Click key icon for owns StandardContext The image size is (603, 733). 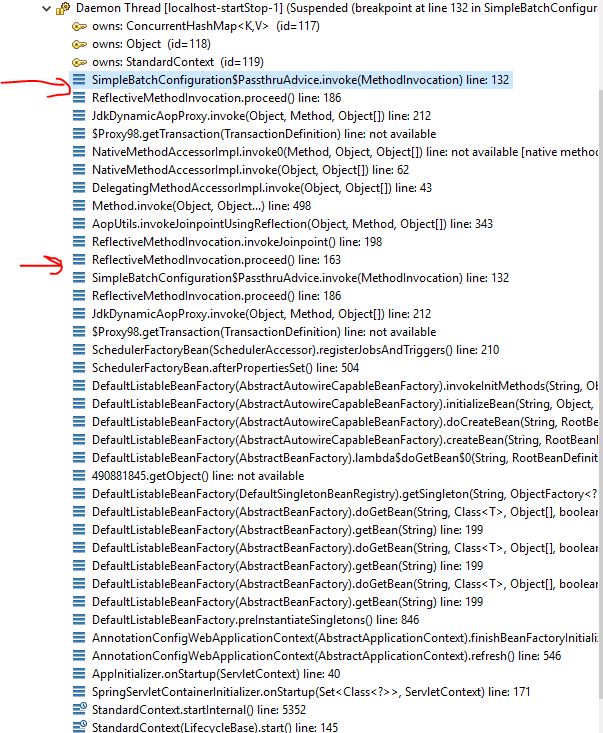(x=79, y=62)
